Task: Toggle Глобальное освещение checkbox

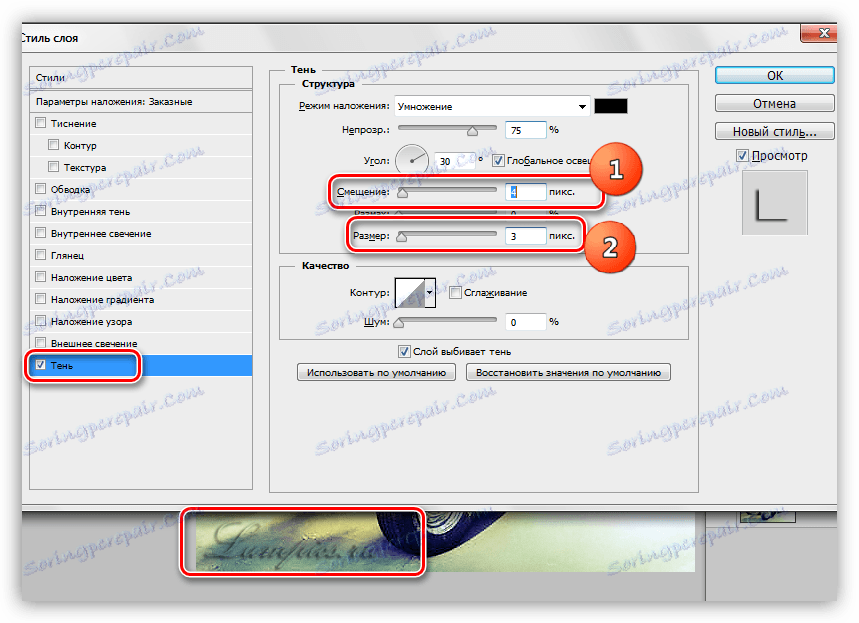Action: point(498,161)
